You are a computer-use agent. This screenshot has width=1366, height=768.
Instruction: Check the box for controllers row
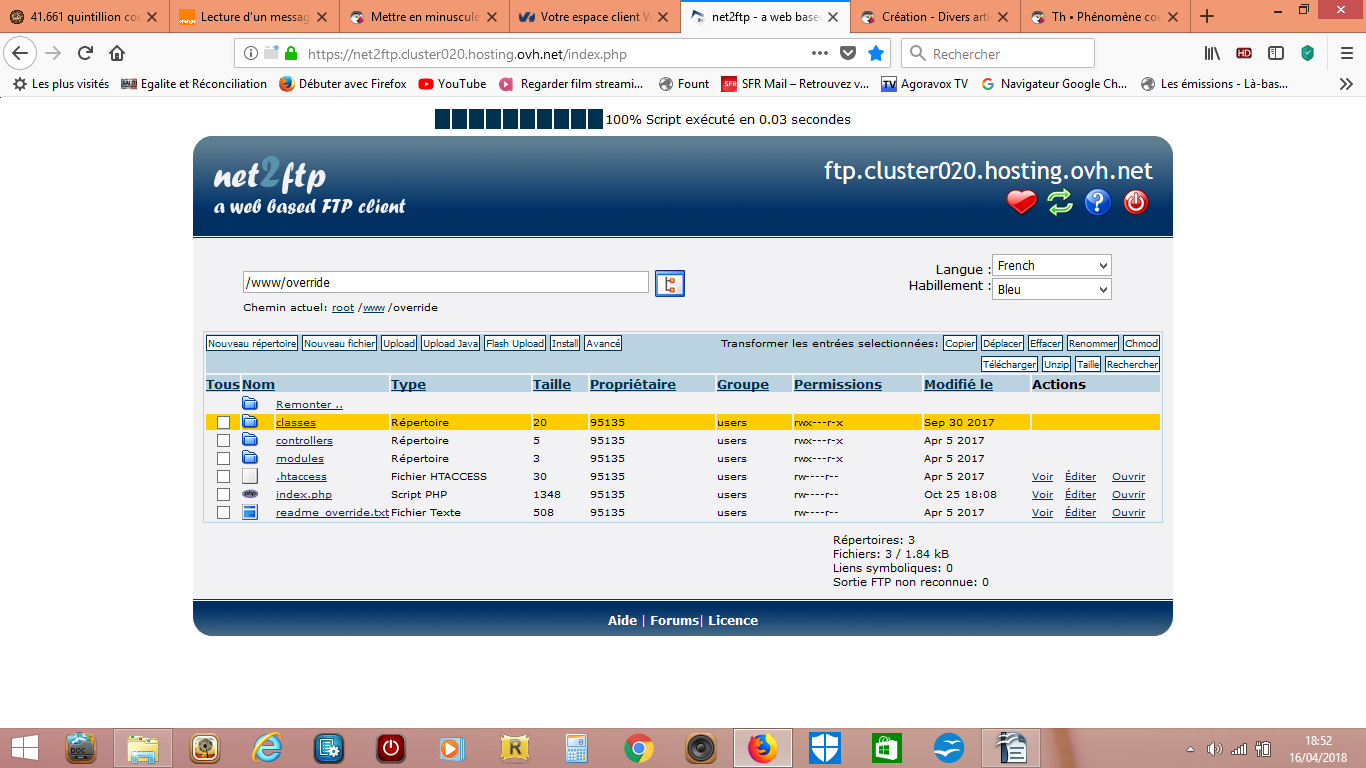223,440
